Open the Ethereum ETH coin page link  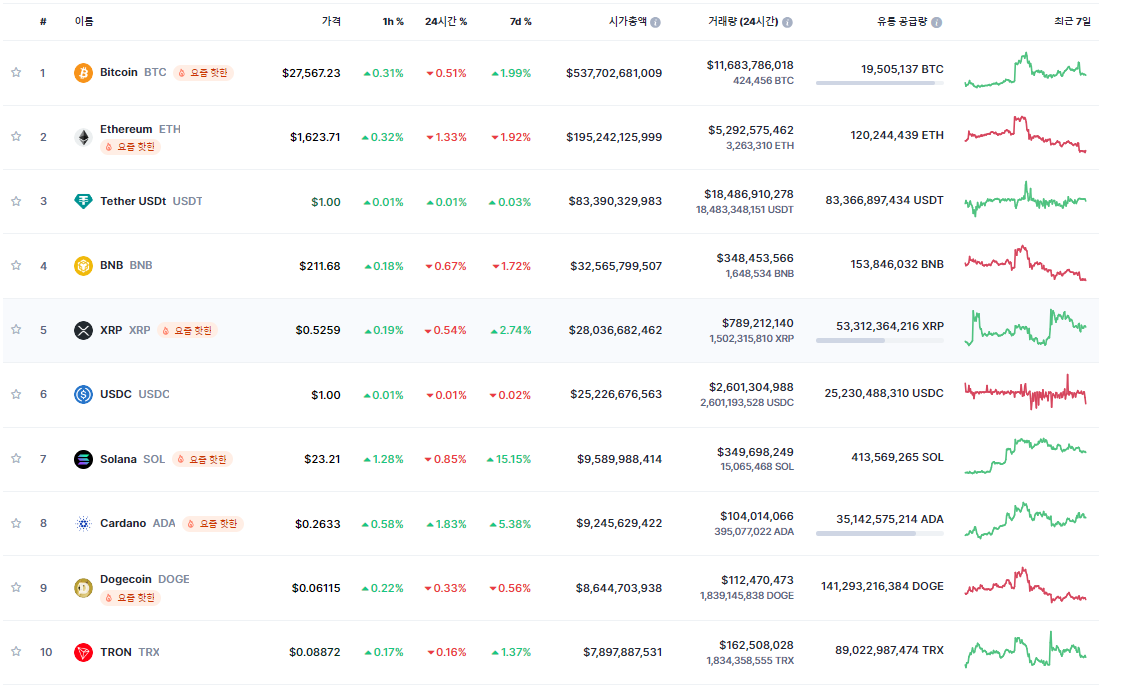[x=140, y=129]
